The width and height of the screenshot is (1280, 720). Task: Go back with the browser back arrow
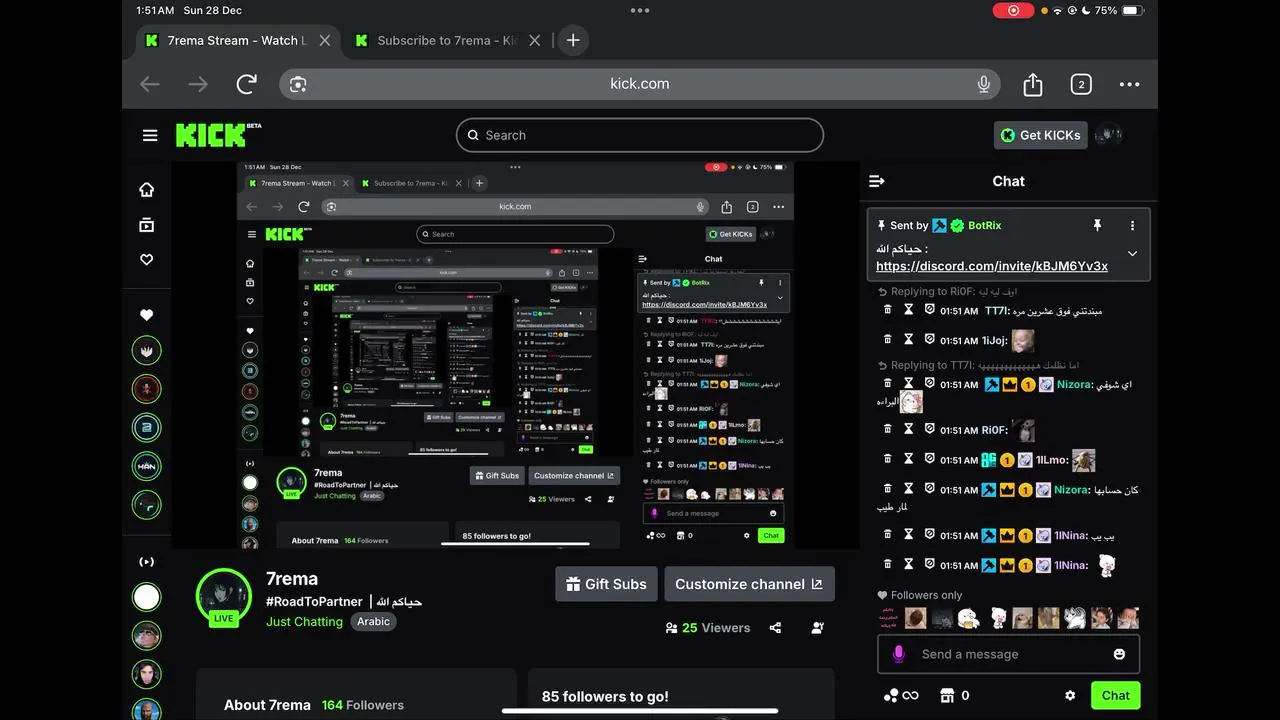point(150,85)
